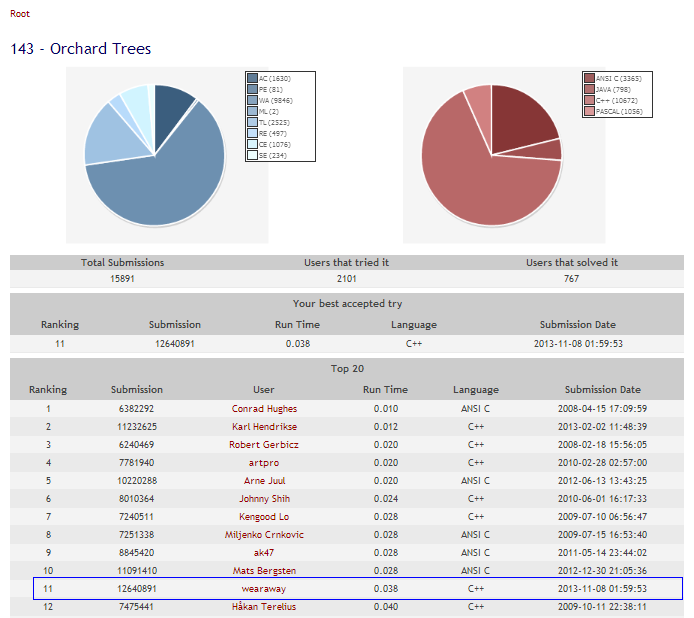Click user name Conrad Hughes
This screenshot has width=694, height=618.
263,408
